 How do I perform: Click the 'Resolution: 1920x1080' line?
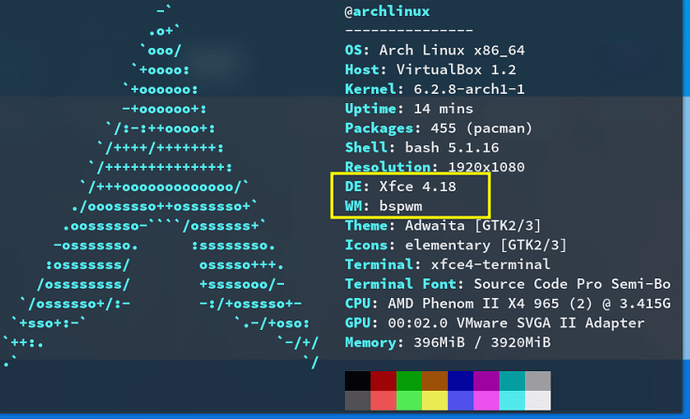(435, 167)
